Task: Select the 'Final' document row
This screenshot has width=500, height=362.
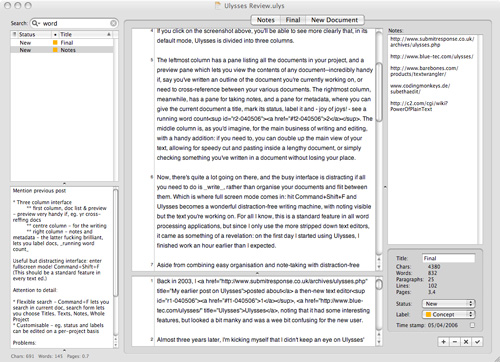Action: pos(62,43)
